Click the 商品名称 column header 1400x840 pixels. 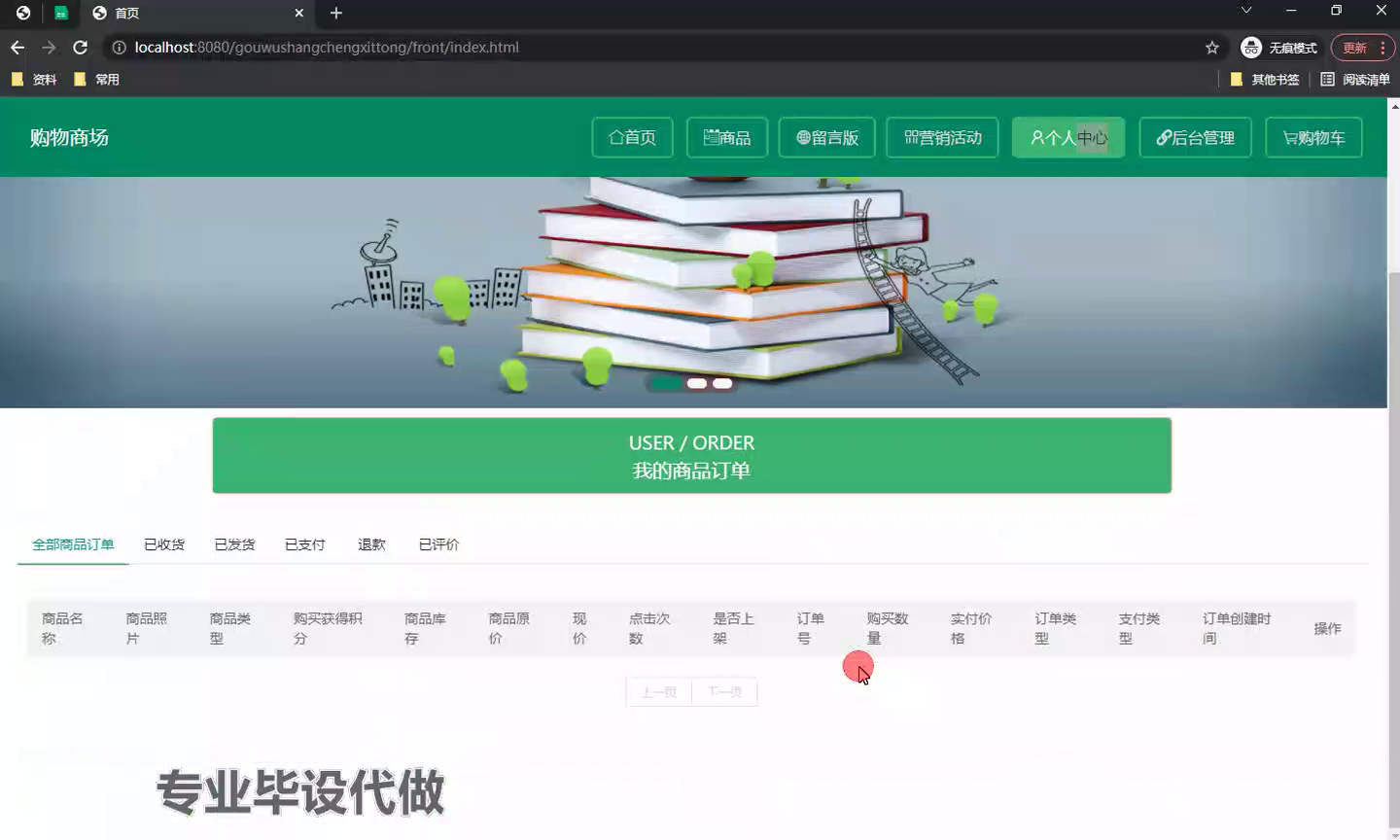click(62, 628)
